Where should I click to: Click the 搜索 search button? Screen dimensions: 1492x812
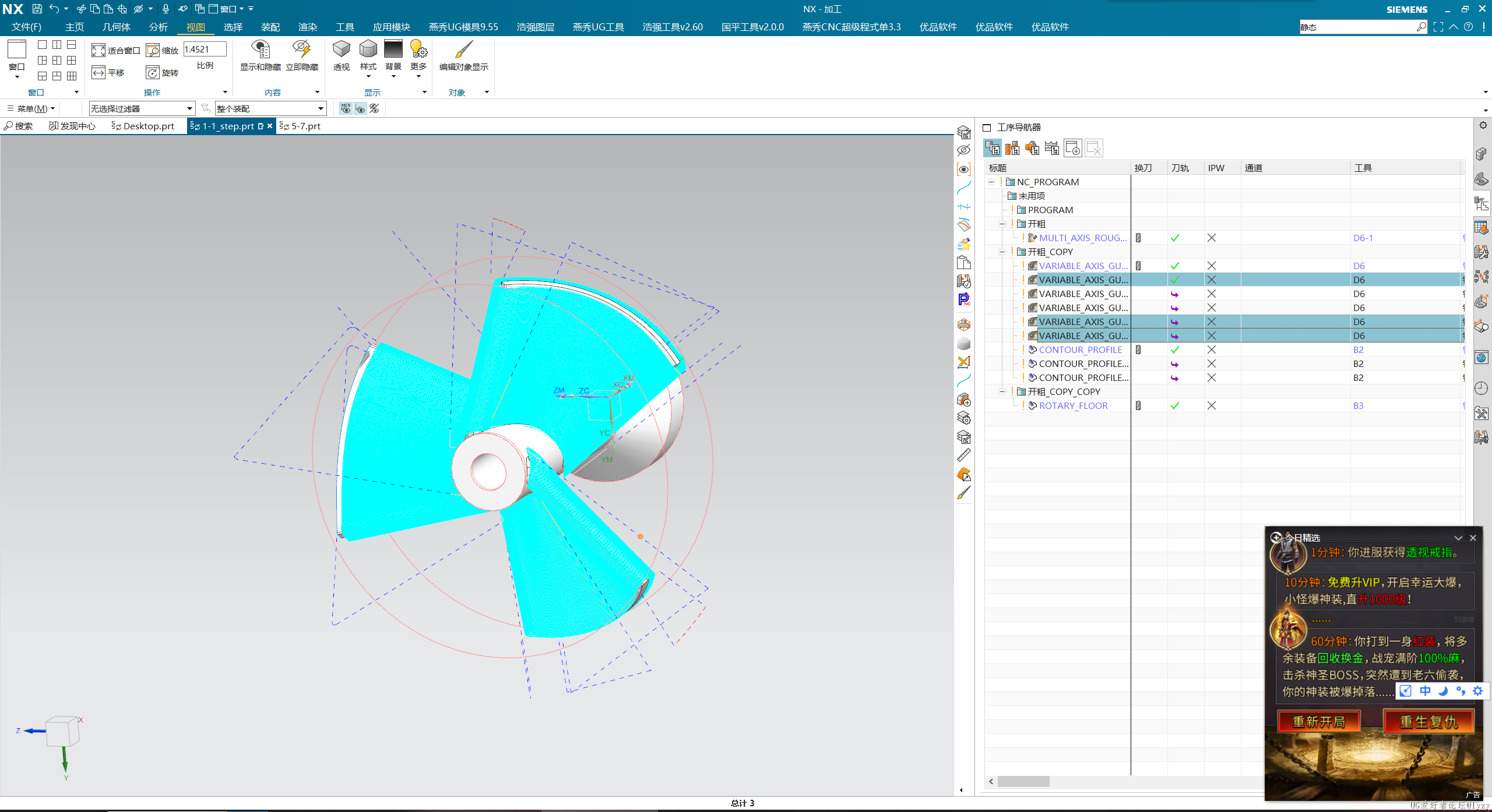click(19, 126)
